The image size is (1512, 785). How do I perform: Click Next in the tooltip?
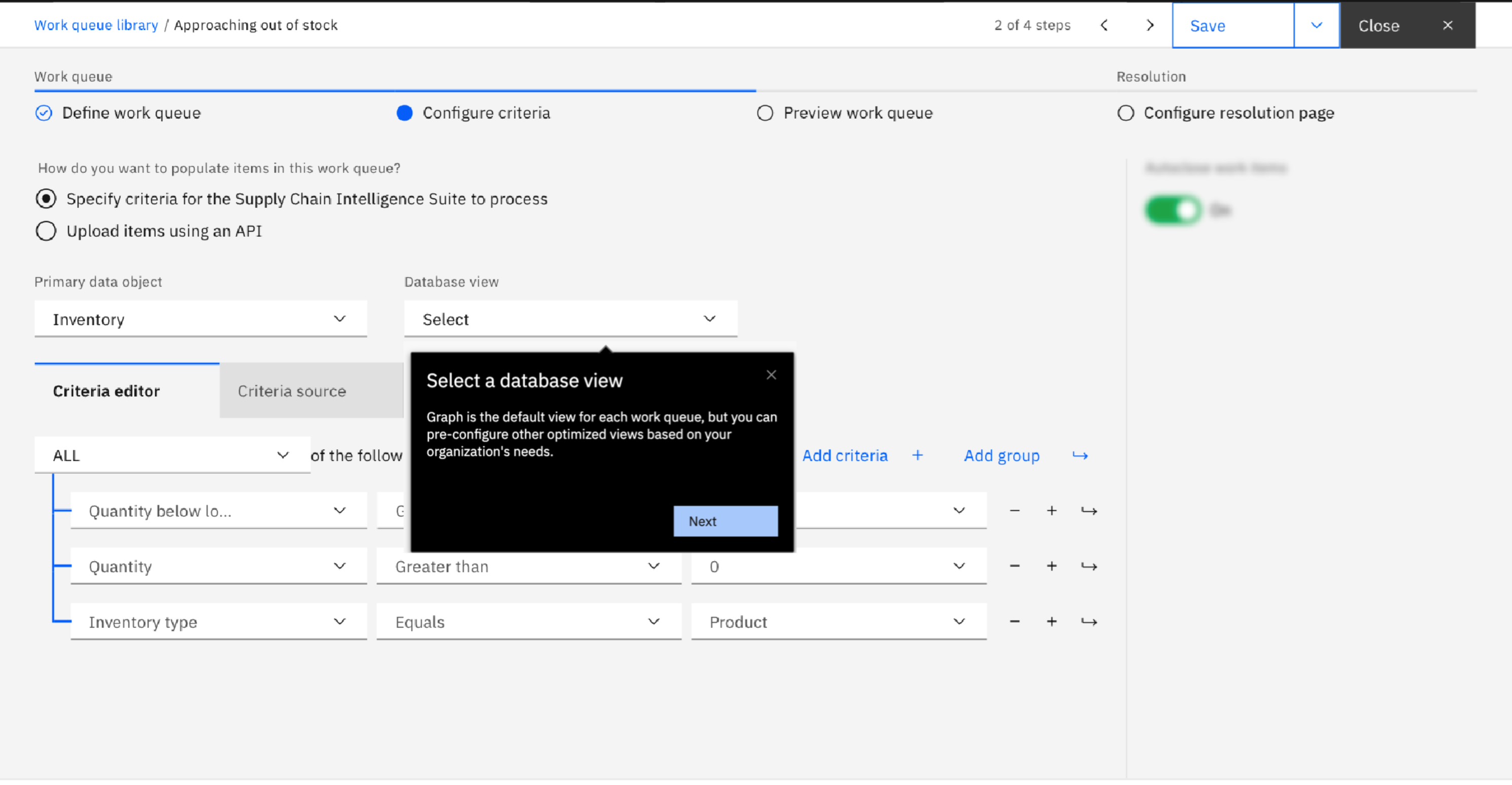pyautogui.click(x=725, y=522)
